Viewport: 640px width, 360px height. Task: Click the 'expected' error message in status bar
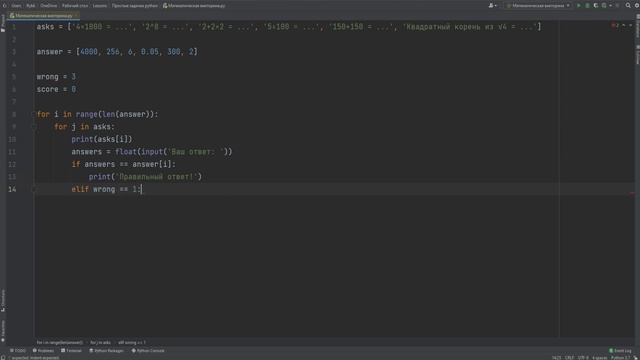click(x=35, y=358)
